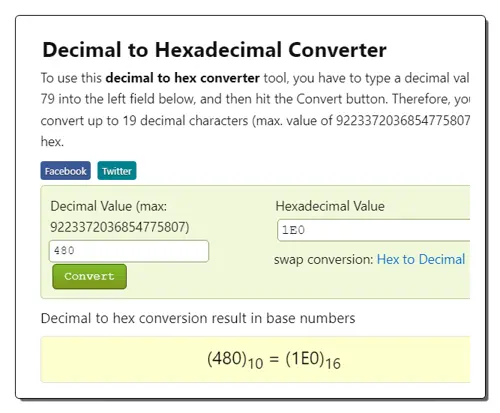Image resolution: width=500 pixels, height=413 pixels.
Task: Click the word 'hex.' ending the intro paragraph
Action: coord(52,142)
